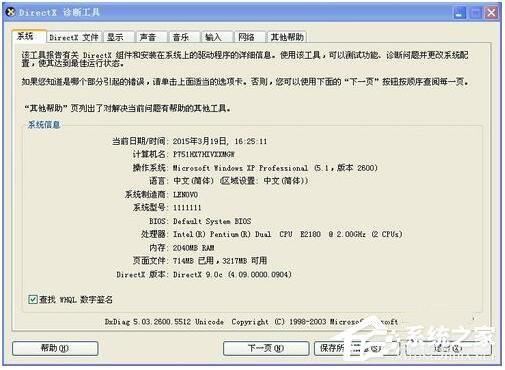The height and width of the screenshot is (370, 505).
Task: Click the DirectX 9.0c version text
Action: [232, 274]
